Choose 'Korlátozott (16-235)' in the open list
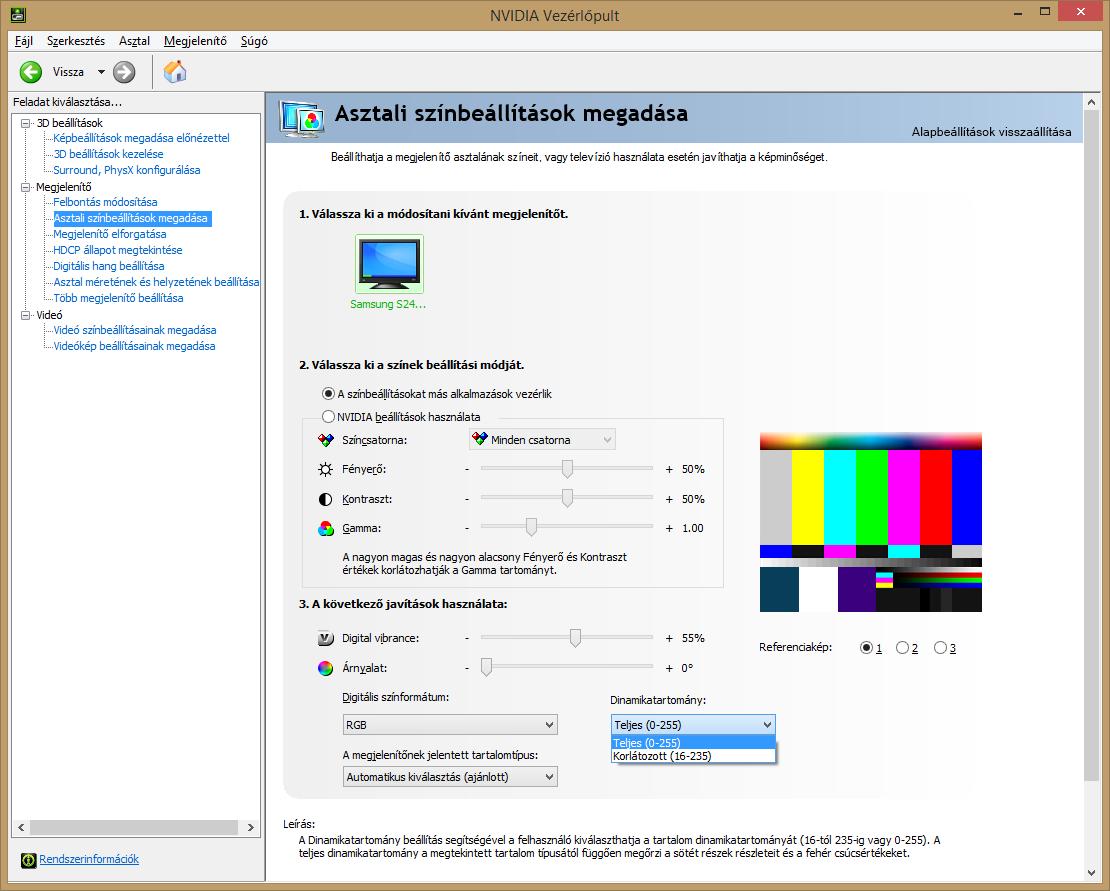This screenshot has width=1110, height=891. (x=693, y=756)
